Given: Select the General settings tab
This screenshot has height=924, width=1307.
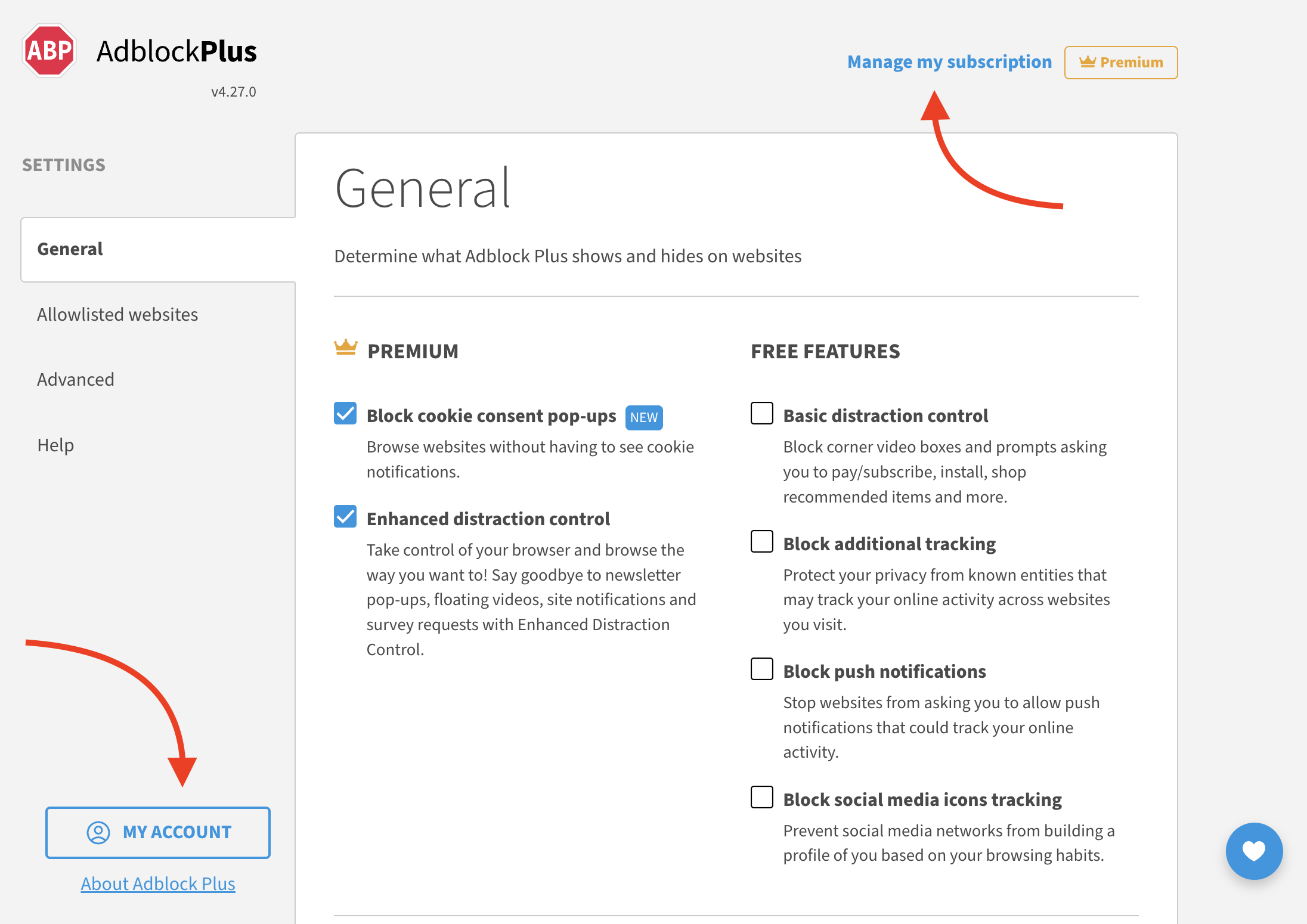Looking at the screenshot, I should (x=70, y=249).
